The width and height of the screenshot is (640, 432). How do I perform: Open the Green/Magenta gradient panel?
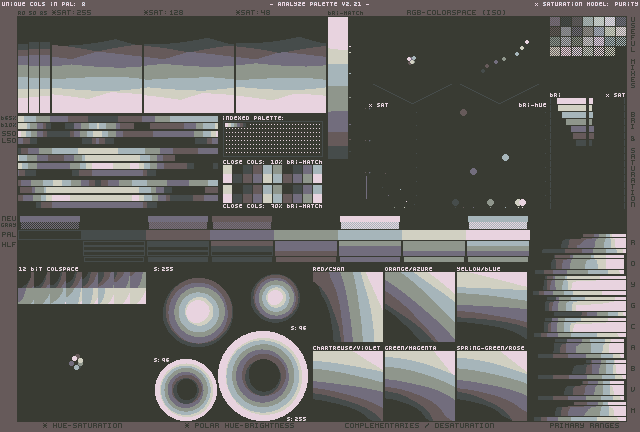tap(420, 386)
